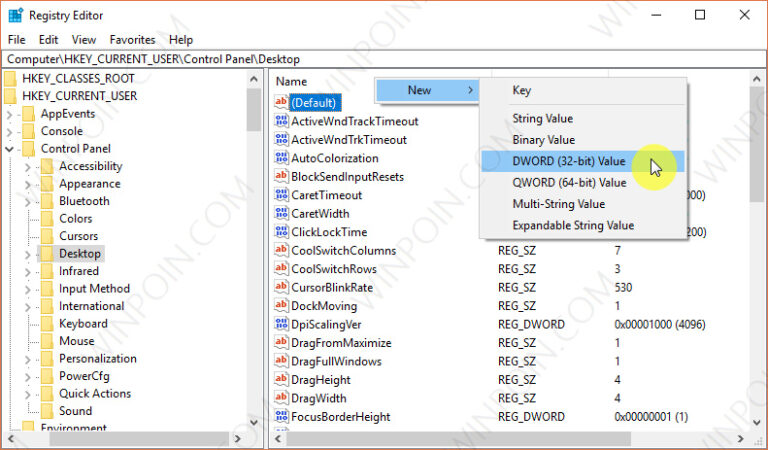
Task: Choose DWORD (32-bit) Value from submenu
Action: point(568,161)
